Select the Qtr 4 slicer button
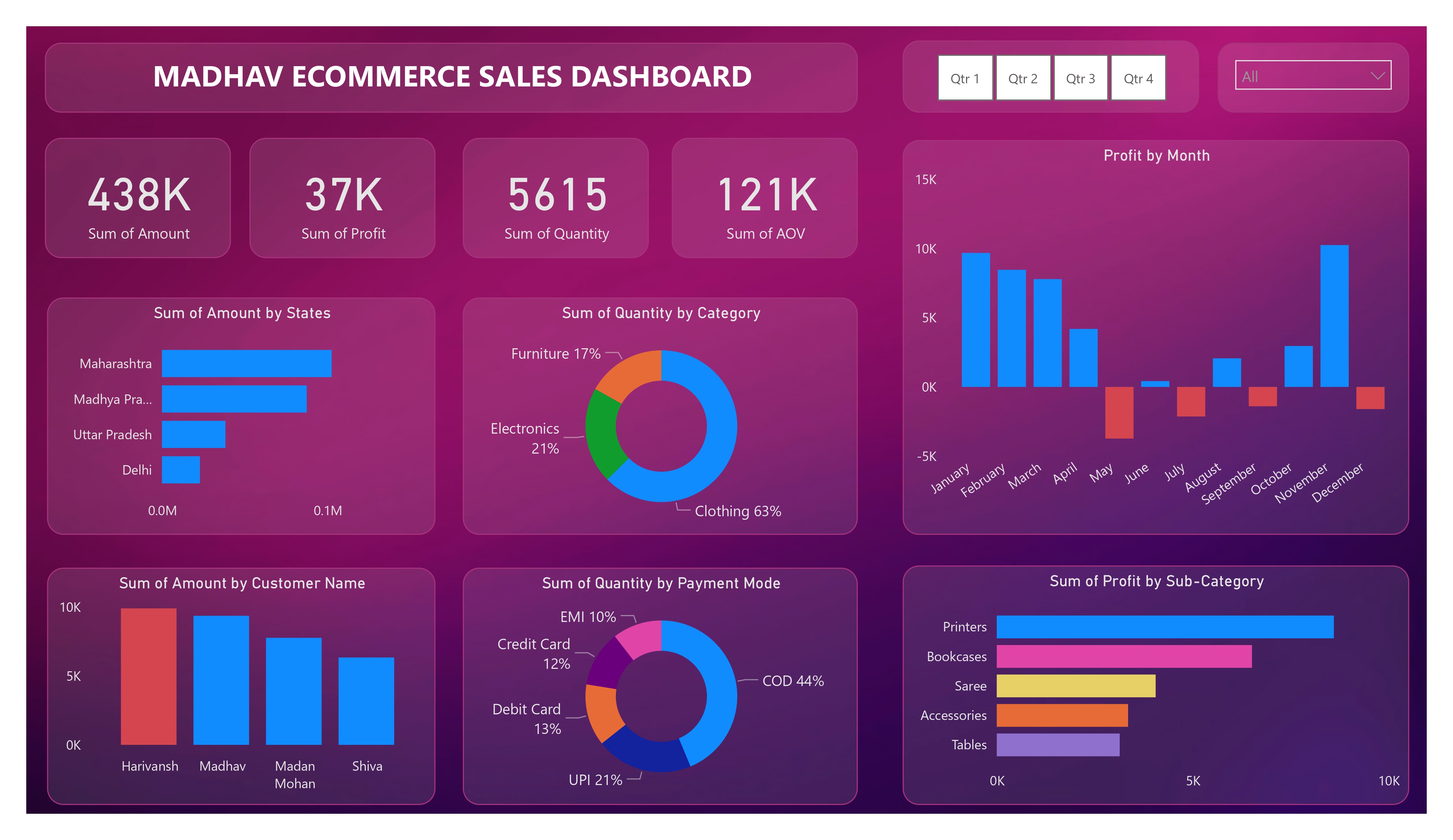 (x=1138, y=78)
